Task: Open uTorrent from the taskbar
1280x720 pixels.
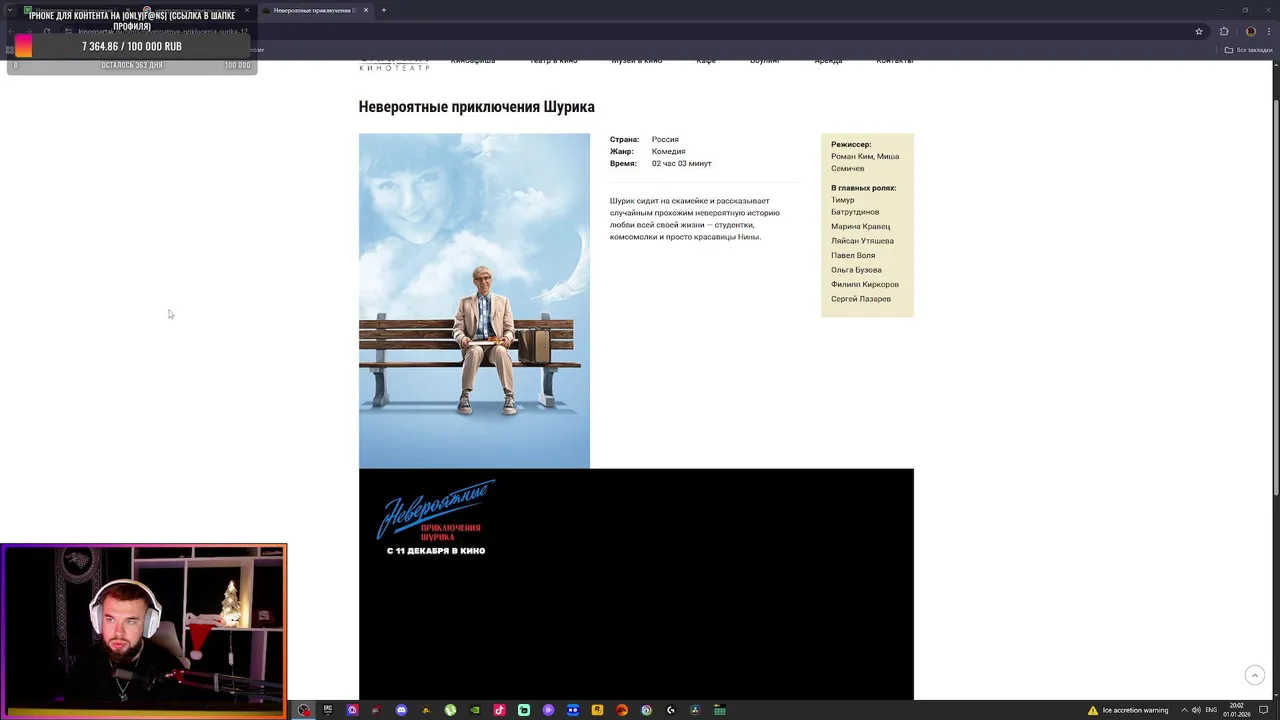Action: pos(450,710)
